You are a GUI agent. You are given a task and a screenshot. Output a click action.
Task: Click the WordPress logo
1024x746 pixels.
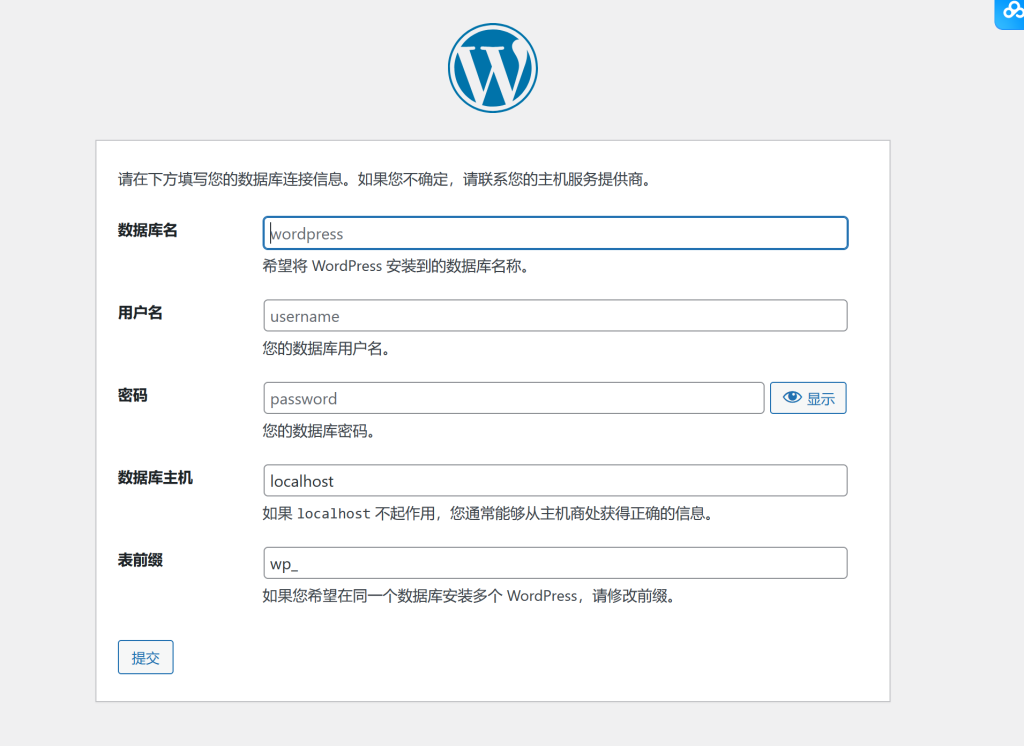493,68
